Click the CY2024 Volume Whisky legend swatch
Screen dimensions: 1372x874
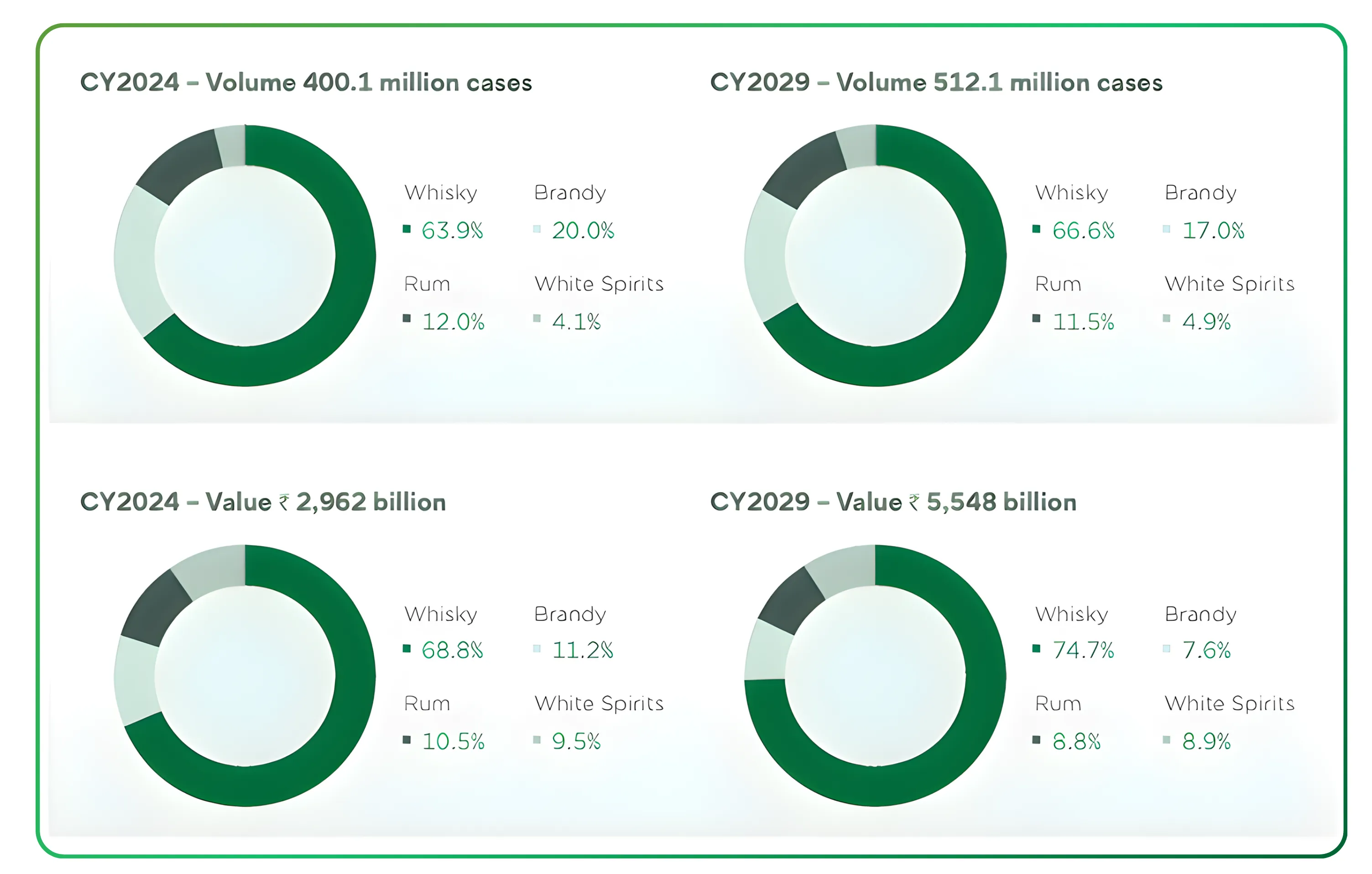click(406, 229)
